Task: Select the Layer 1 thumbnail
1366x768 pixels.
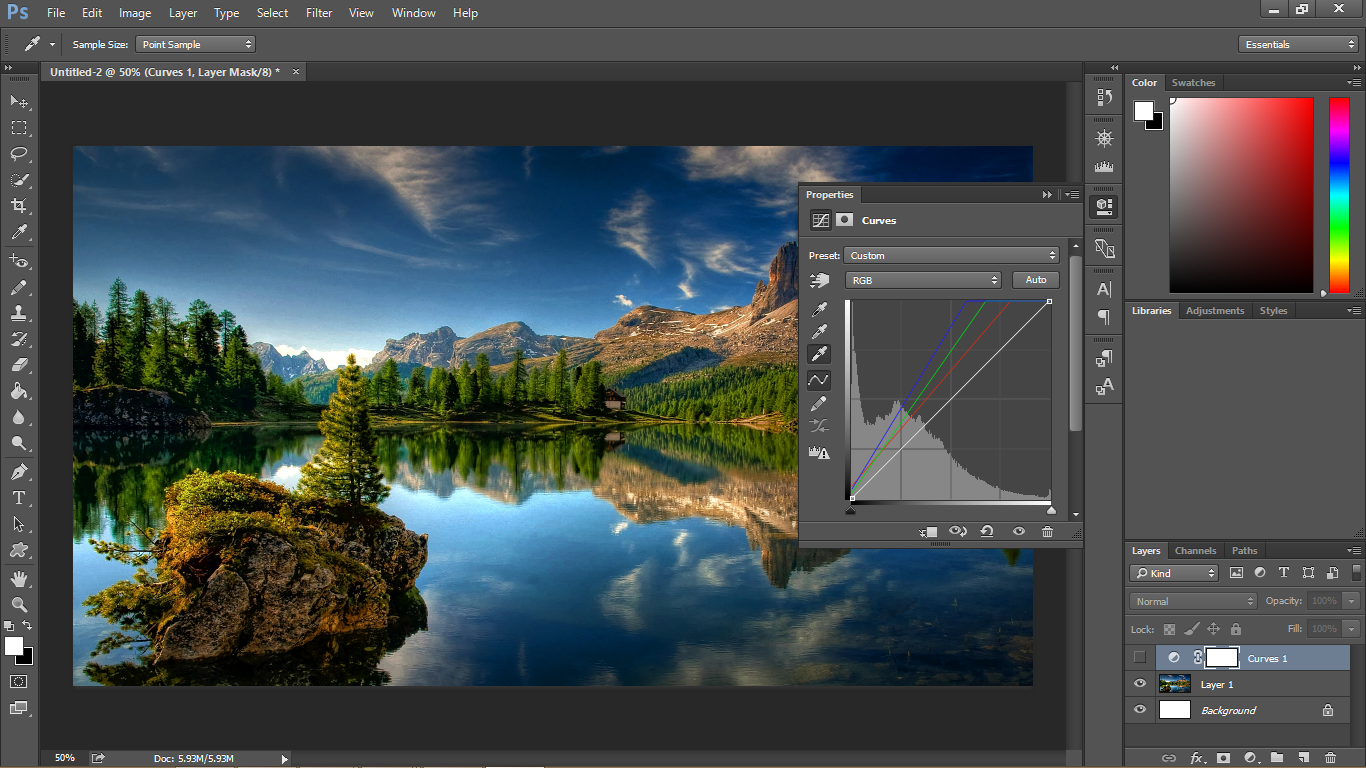Action: [x=1174, y=684]
